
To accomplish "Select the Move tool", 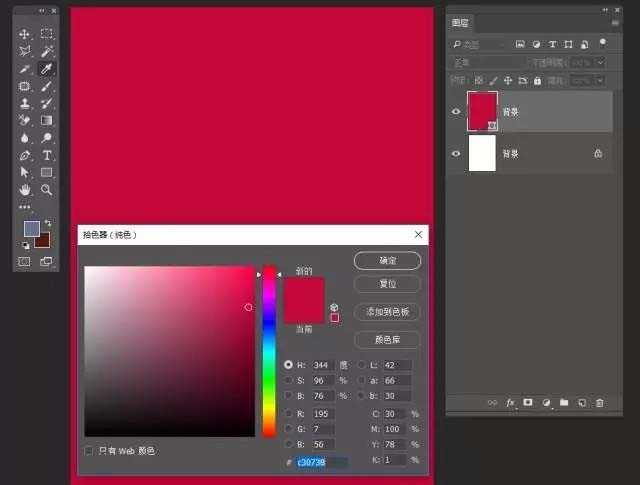I will [x=25, y=34].
